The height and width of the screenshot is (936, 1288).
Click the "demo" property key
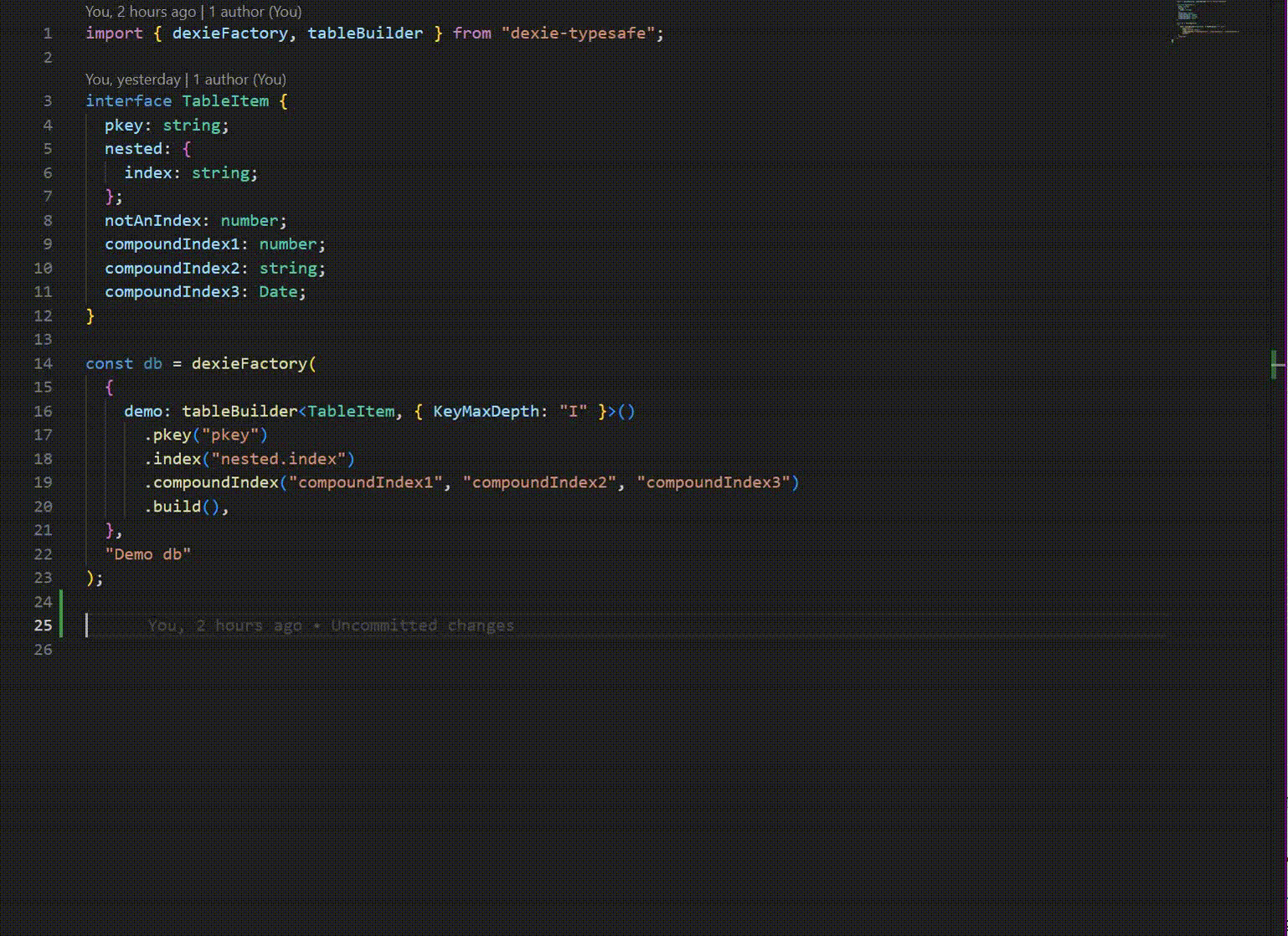[143, 412]
